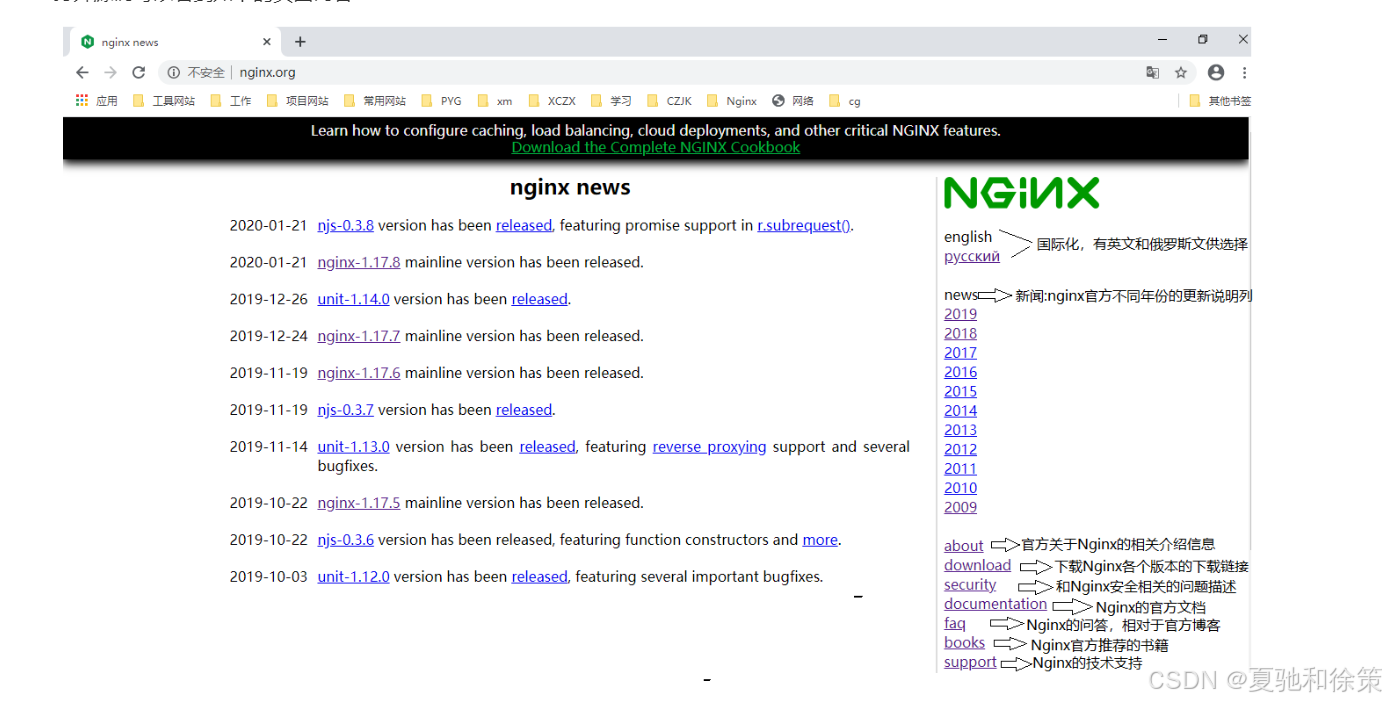Screen dimensions: 1386x703
Task: Open the reverse proxying link
Action: (x=710, y=448)
